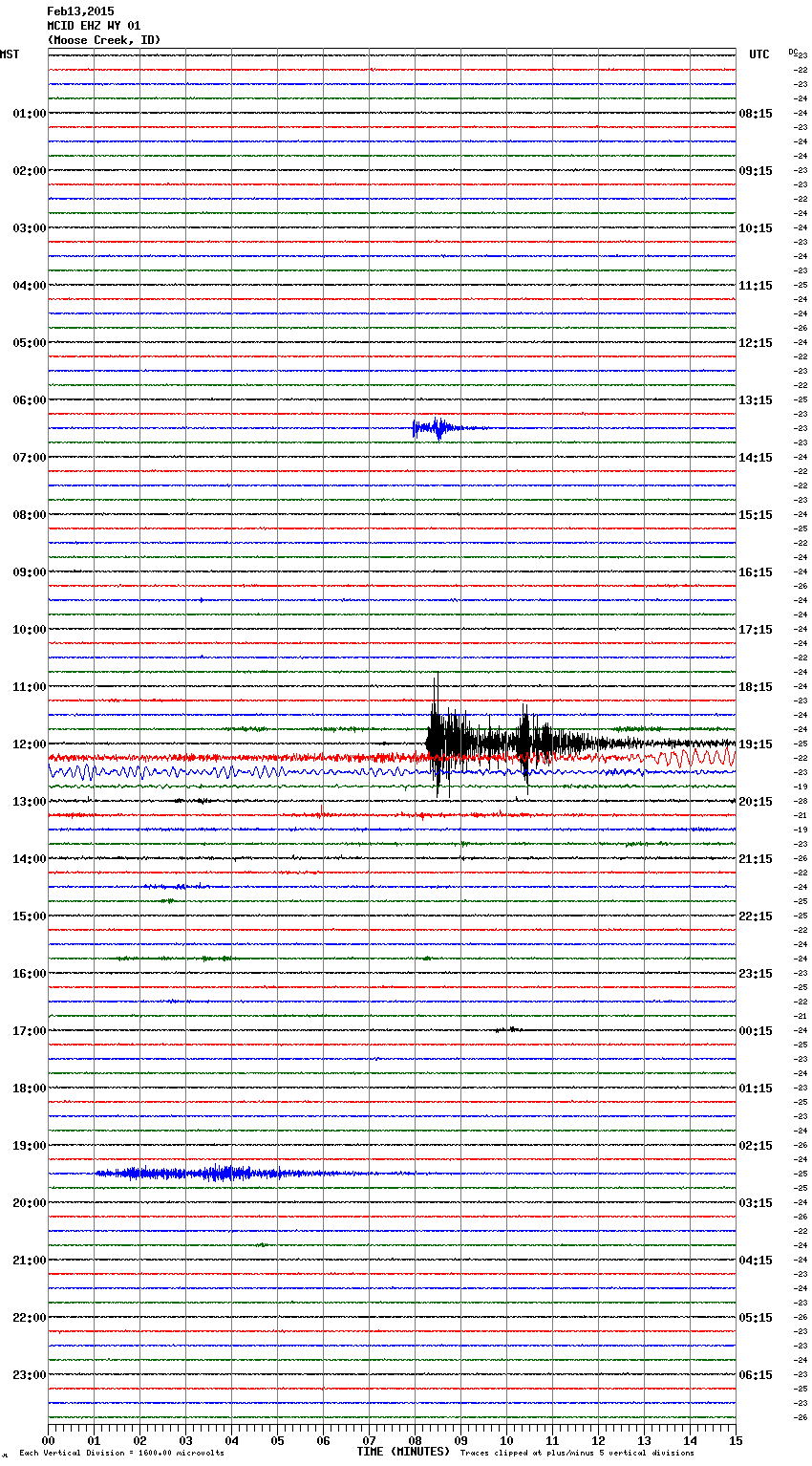Screen dimensions: 812x1466
Task: Click the 08:15 UTC time label
Action: pyautogui.click(x=756, y=114)
